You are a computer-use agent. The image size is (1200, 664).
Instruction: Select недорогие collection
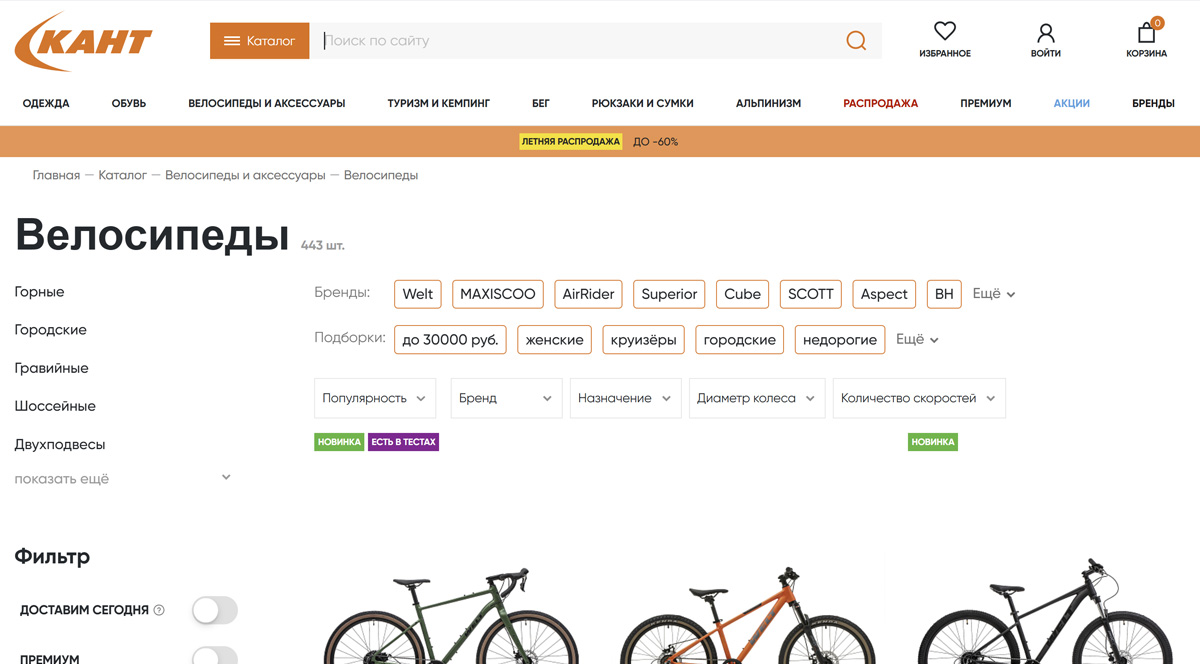[840, 340]
